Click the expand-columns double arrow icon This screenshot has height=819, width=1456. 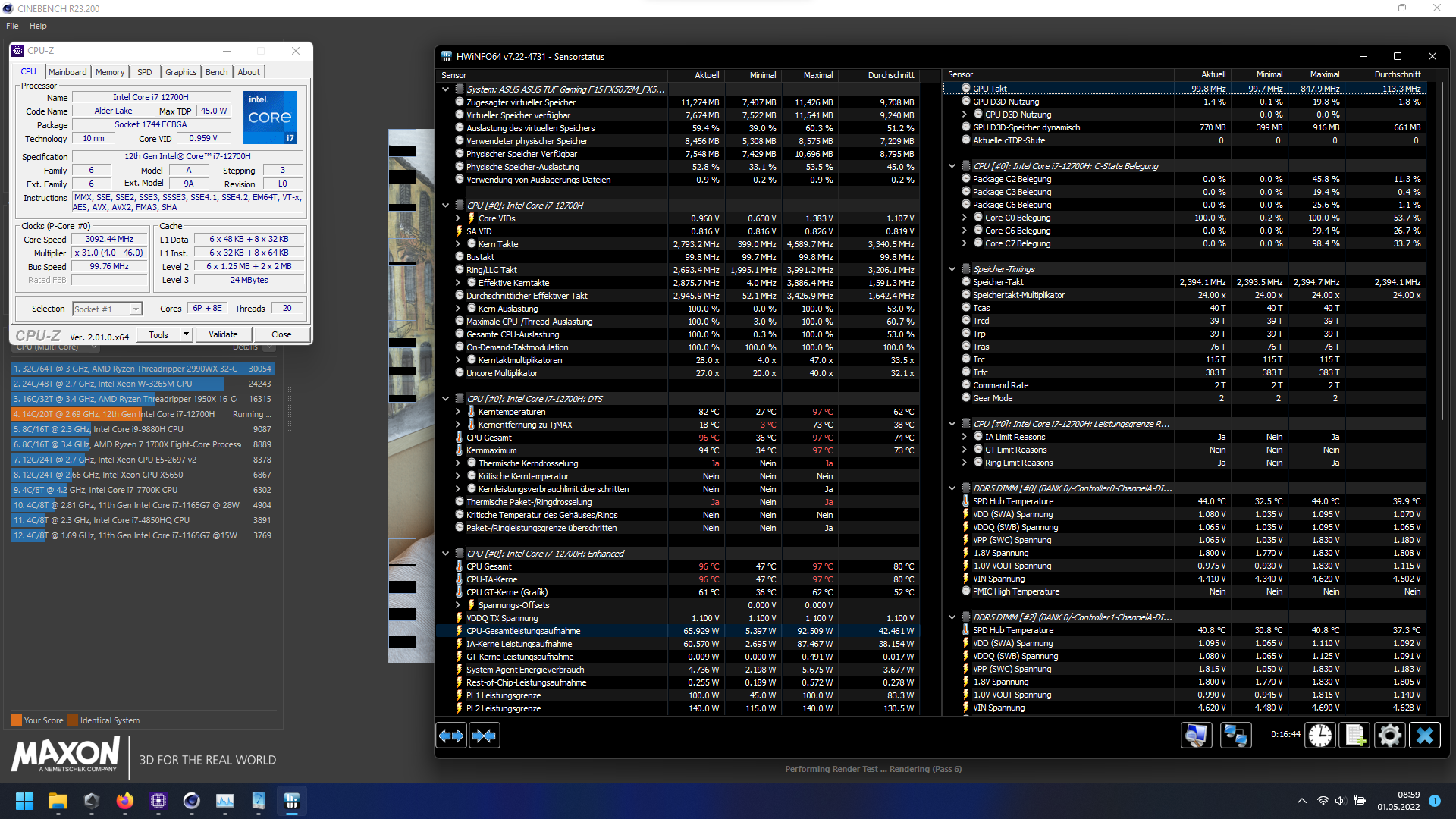pyautogui.click(x=451, y=736)
